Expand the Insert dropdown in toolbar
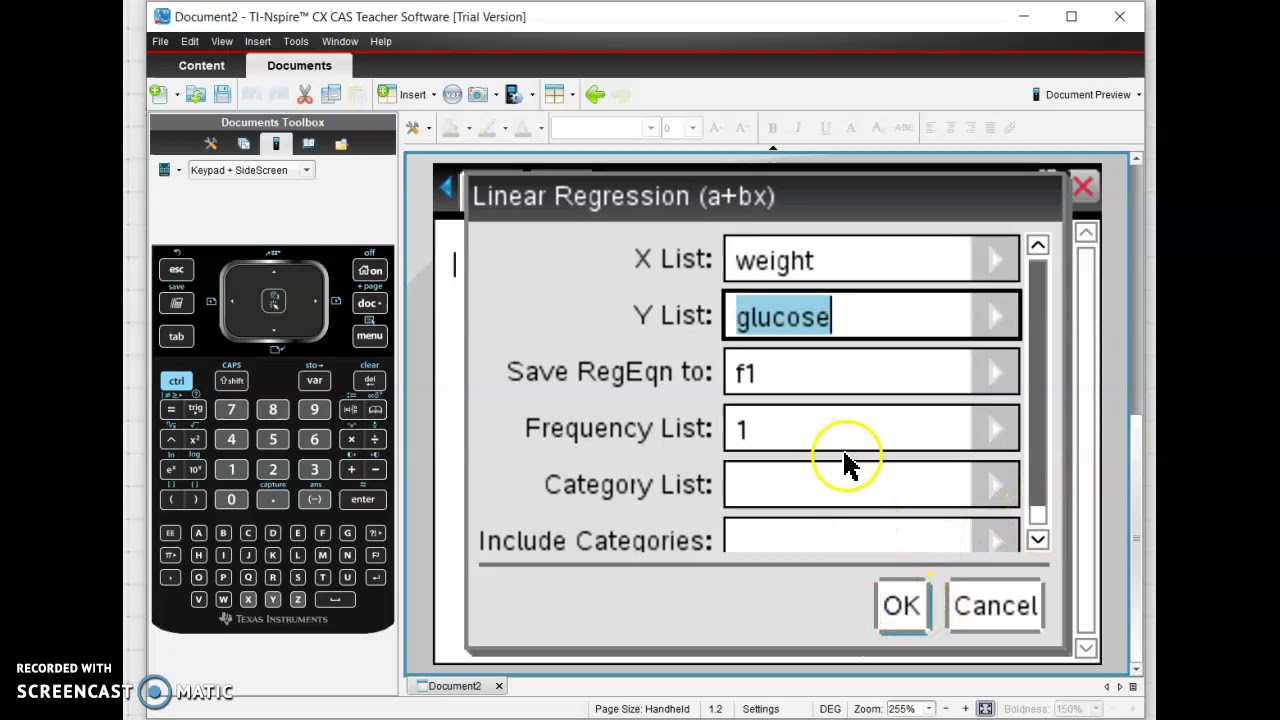1280x720 pixels. (x=435, y=95)
